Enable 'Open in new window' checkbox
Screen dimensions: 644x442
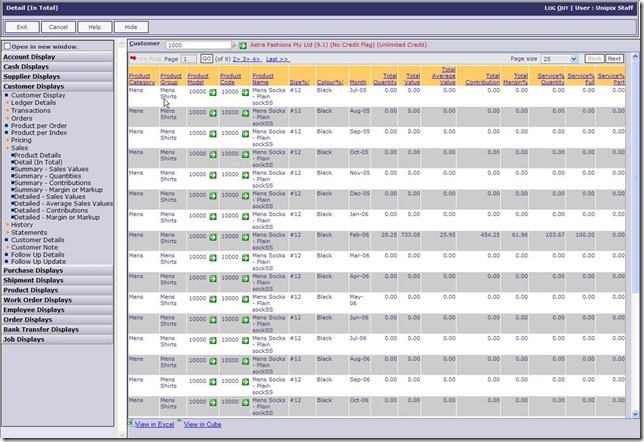8,46
